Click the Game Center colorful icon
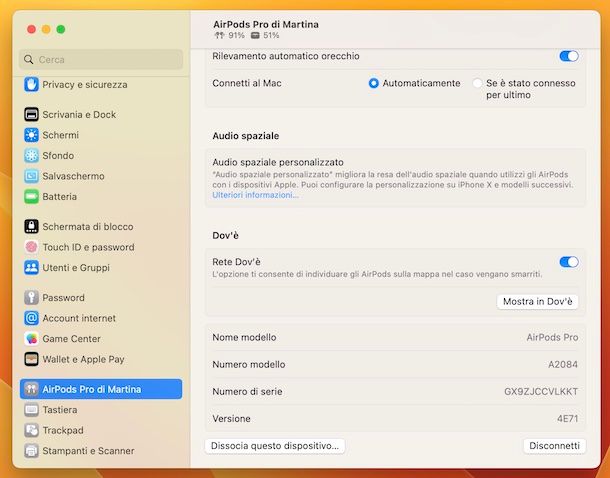 pyautogui.click(x=31, y=339)
